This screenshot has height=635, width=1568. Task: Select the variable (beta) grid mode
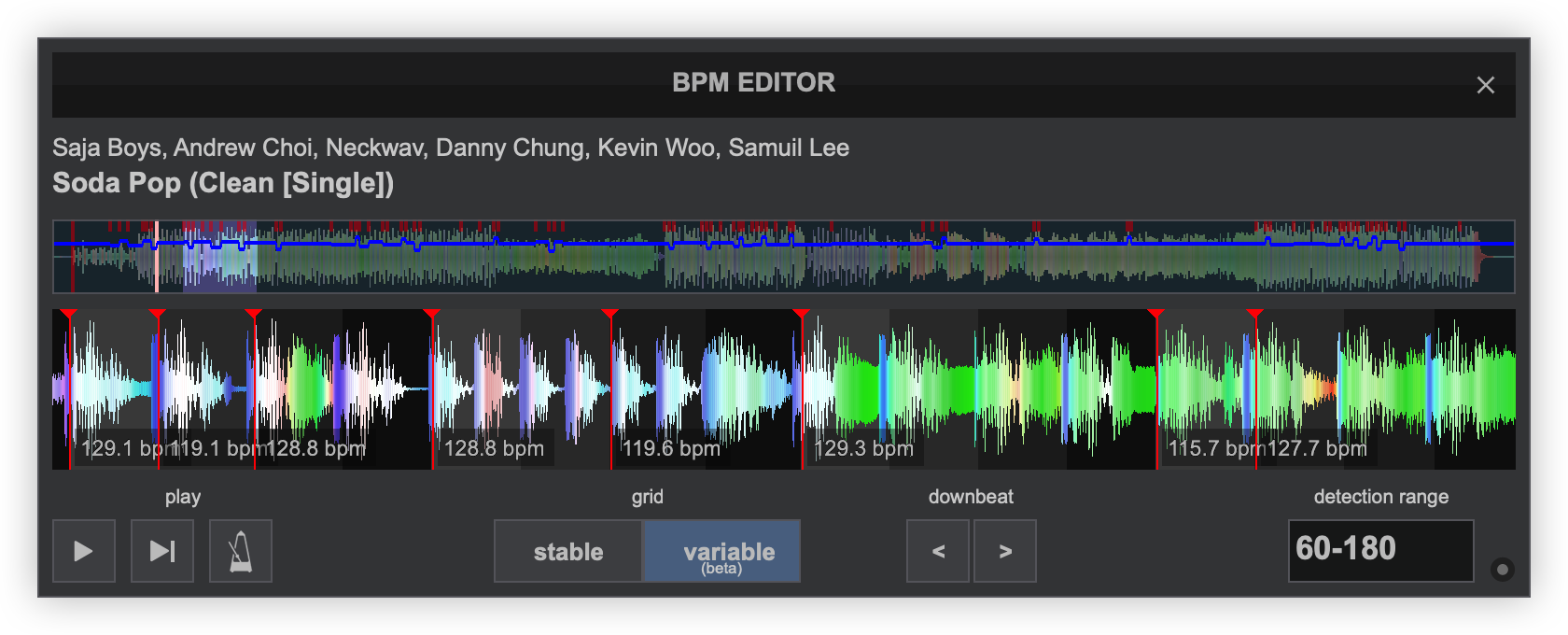pyautogui.click(x=722, y=551)
